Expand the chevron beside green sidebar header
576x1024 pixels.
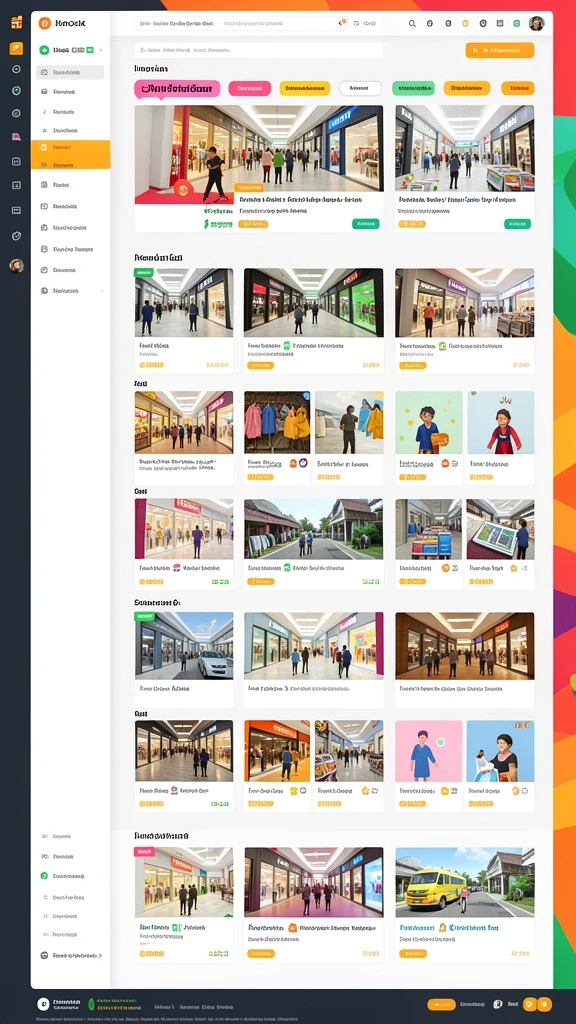pos(101,50)
